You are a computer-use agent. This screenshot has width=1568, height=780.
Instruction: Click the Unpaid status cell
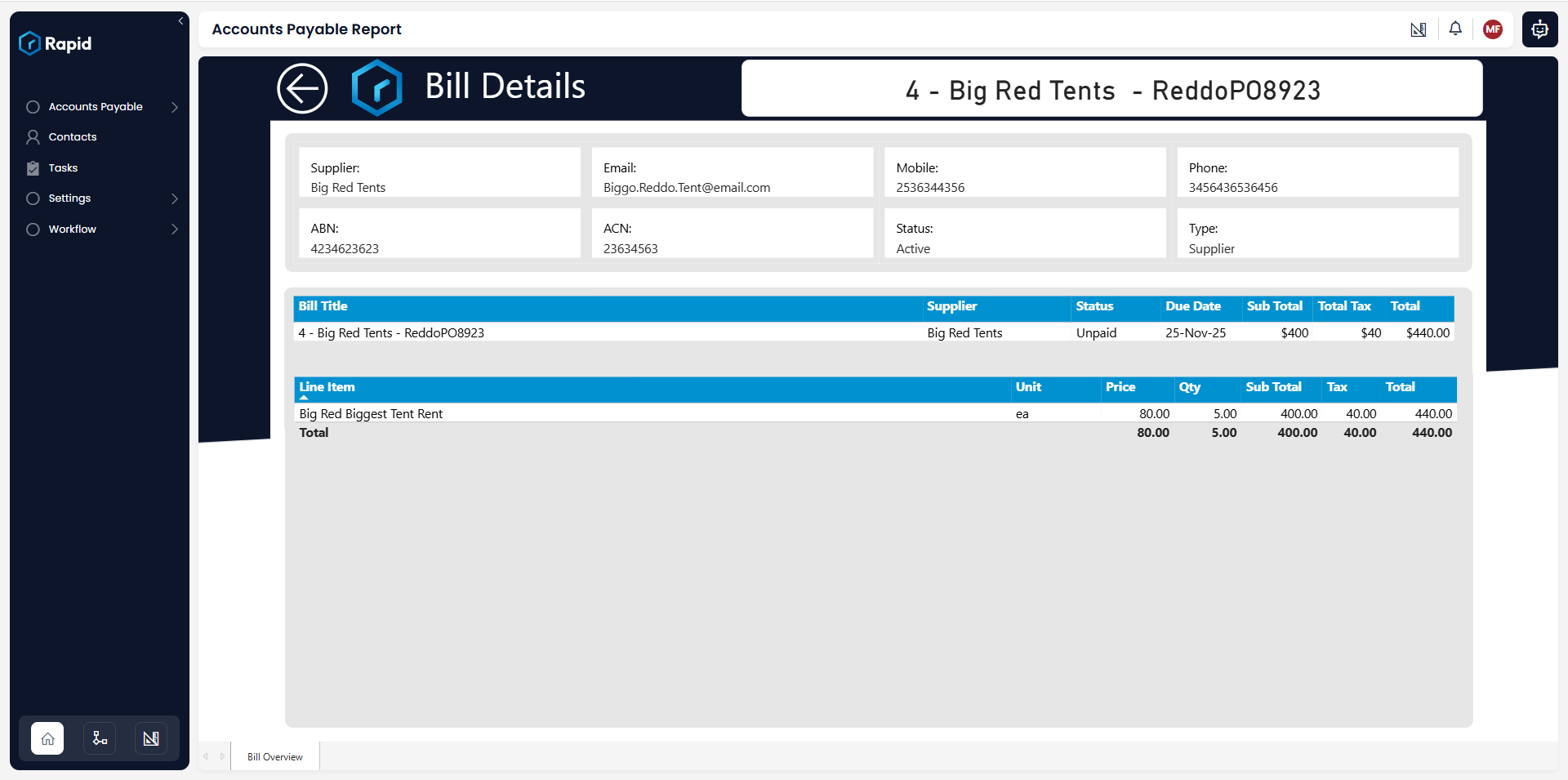pyautogui.click(x=1096, y=333)
